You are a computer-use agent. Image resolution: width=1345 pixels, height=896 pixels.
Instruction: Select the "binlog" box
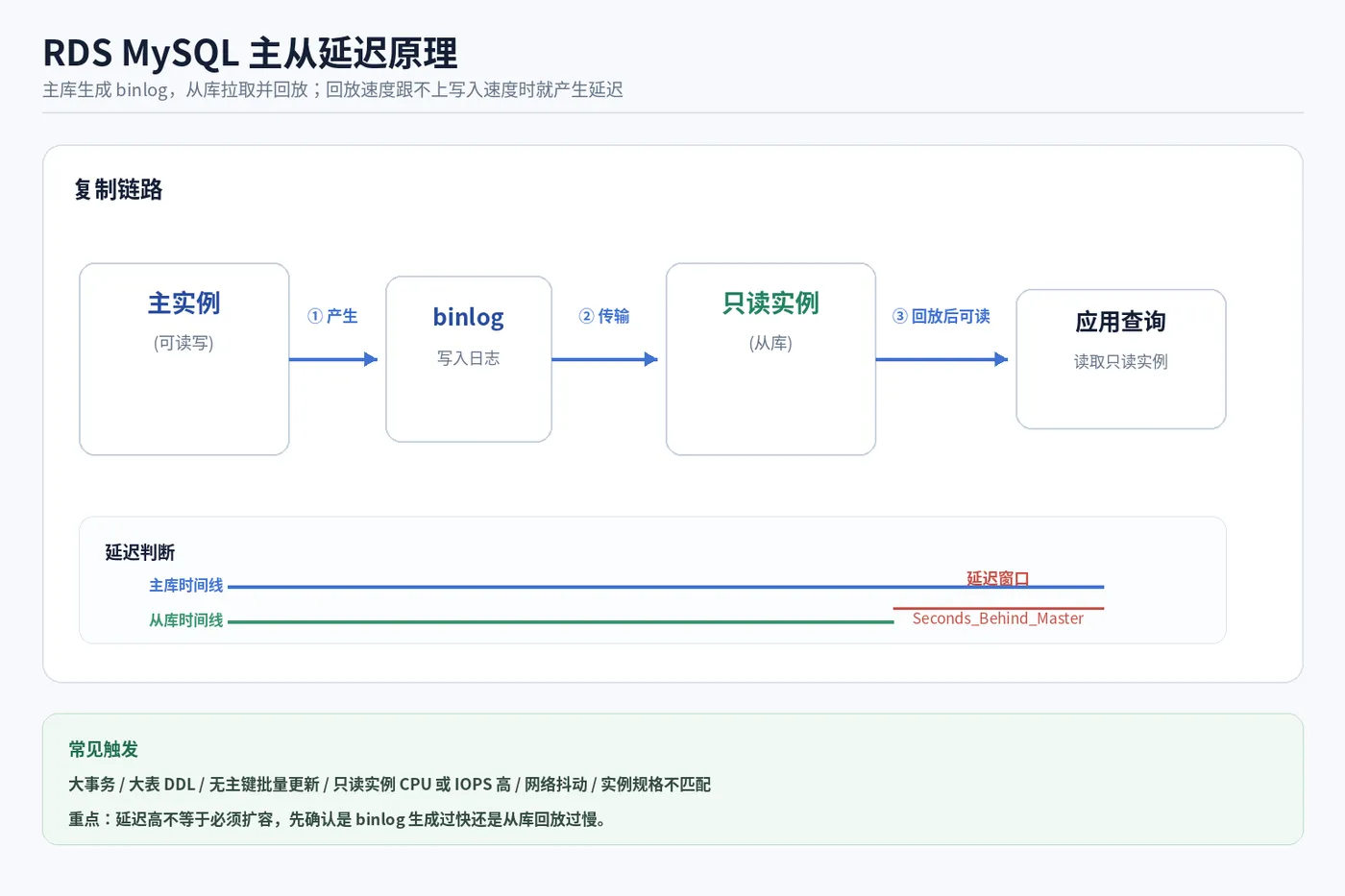click(469, 359)
